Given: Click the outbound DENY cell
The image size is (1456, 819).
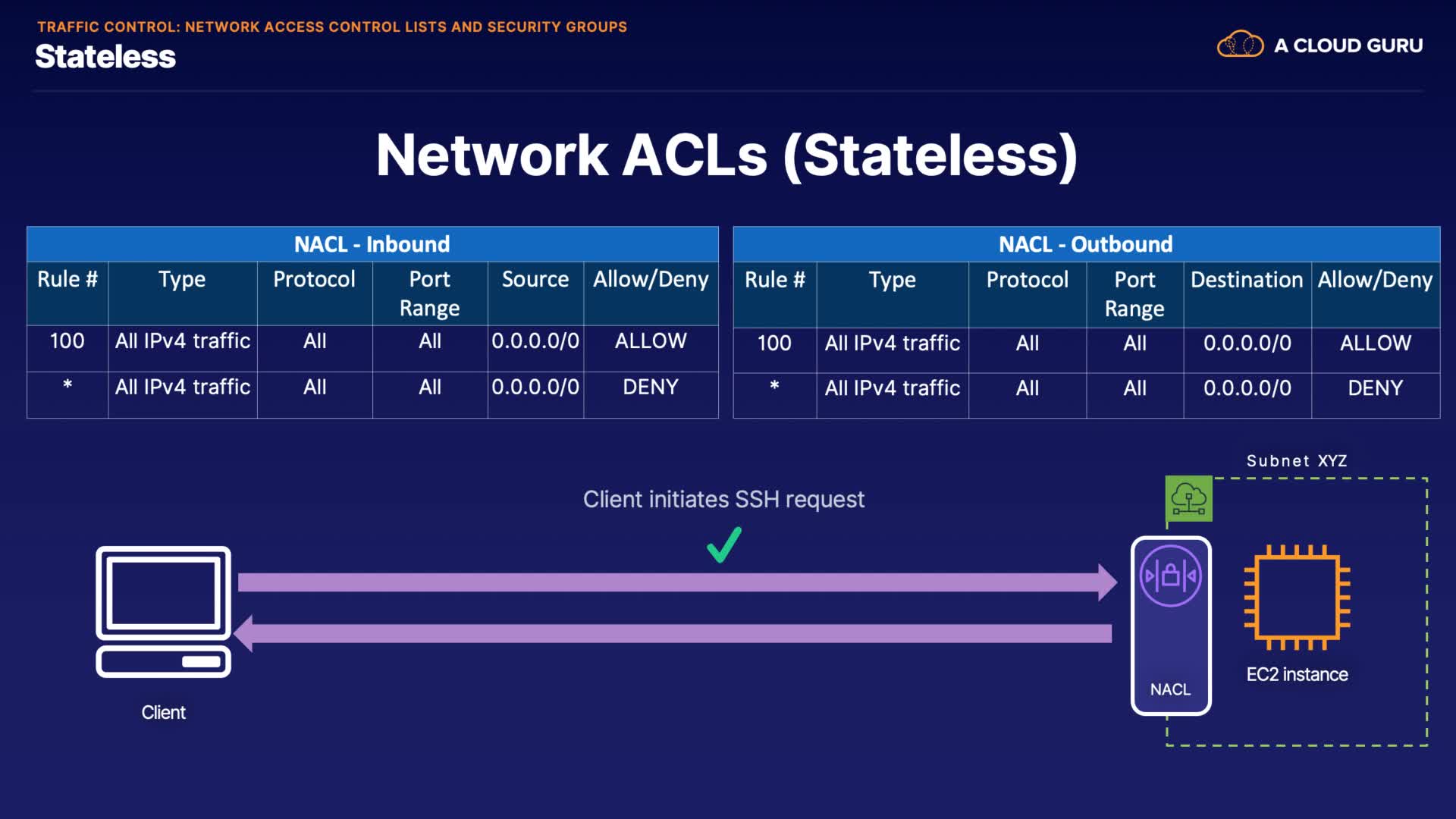Looking at the screenshot, I should point(1375,388).
